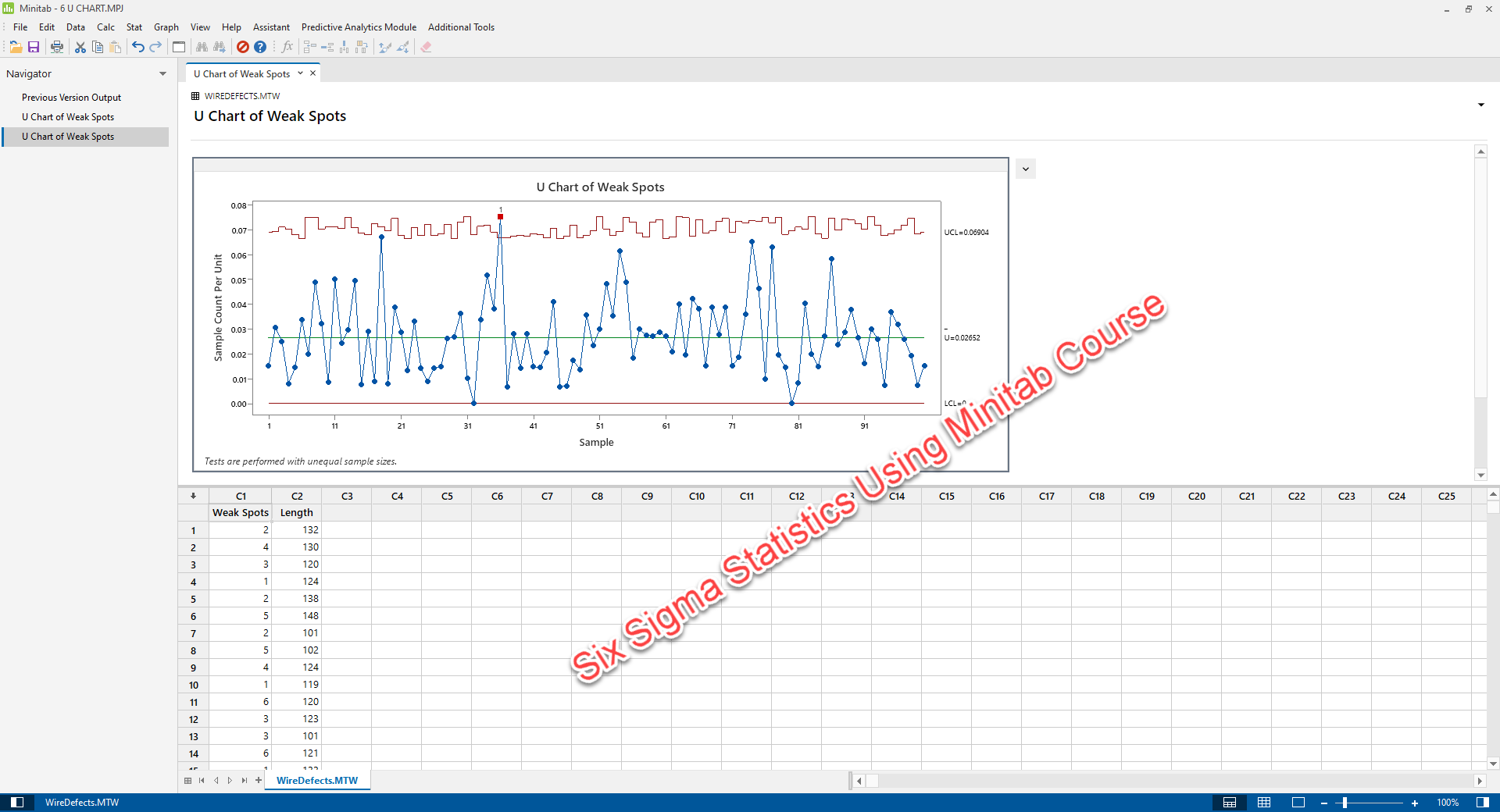Viewport: 1500px width, 812px height.
Task: Open the Predictive Analytics Module menu
Action: pos(359,27)
